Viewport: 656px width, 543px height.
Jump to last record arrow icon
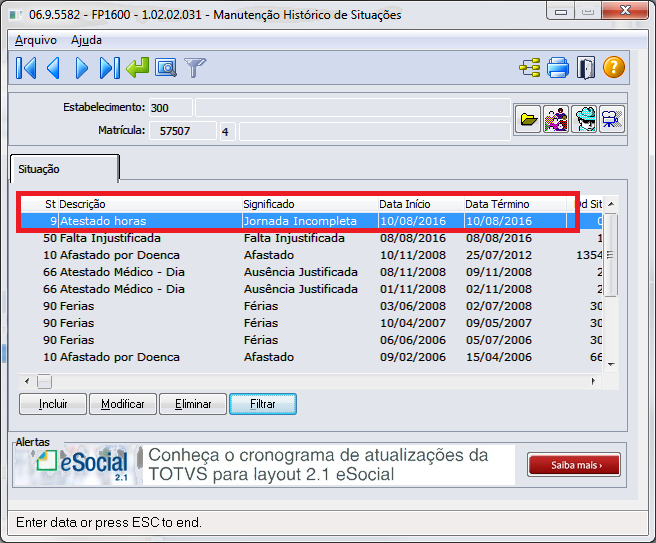point(110,68)
